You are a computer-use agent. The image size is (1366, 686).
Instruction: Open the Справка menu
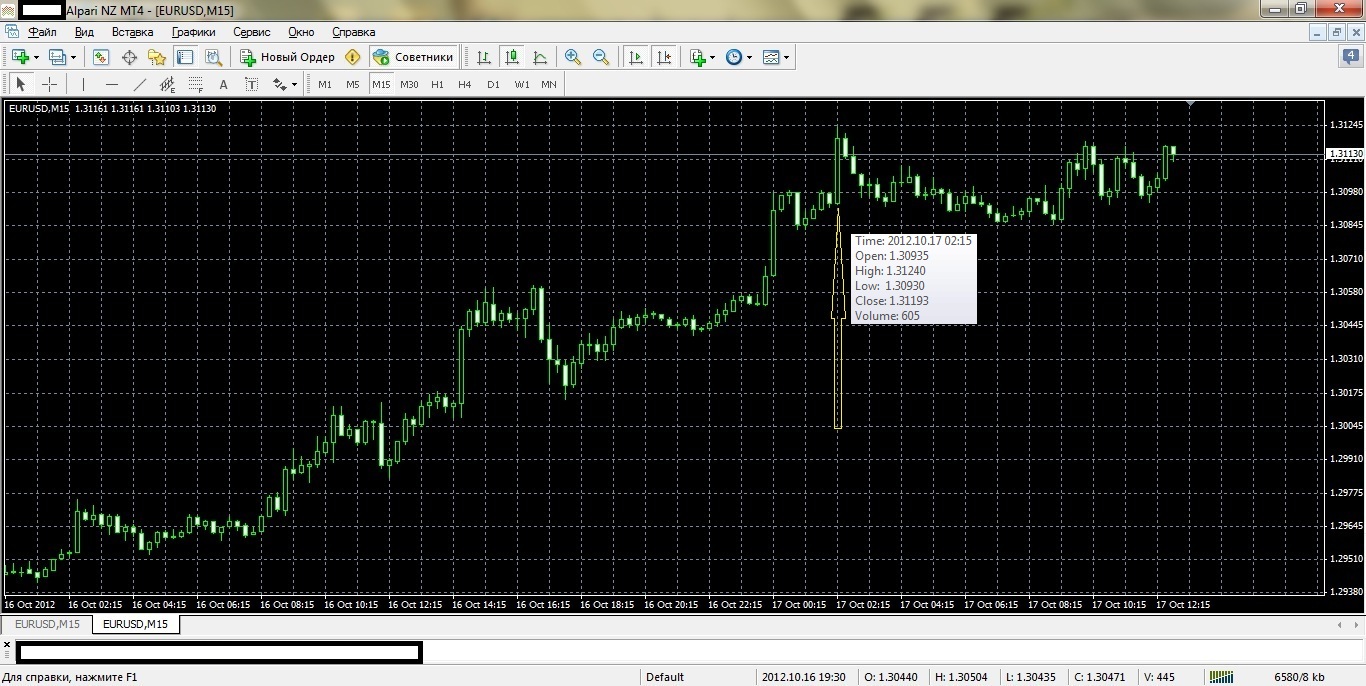pyautogui.click(x=353, y=32)
